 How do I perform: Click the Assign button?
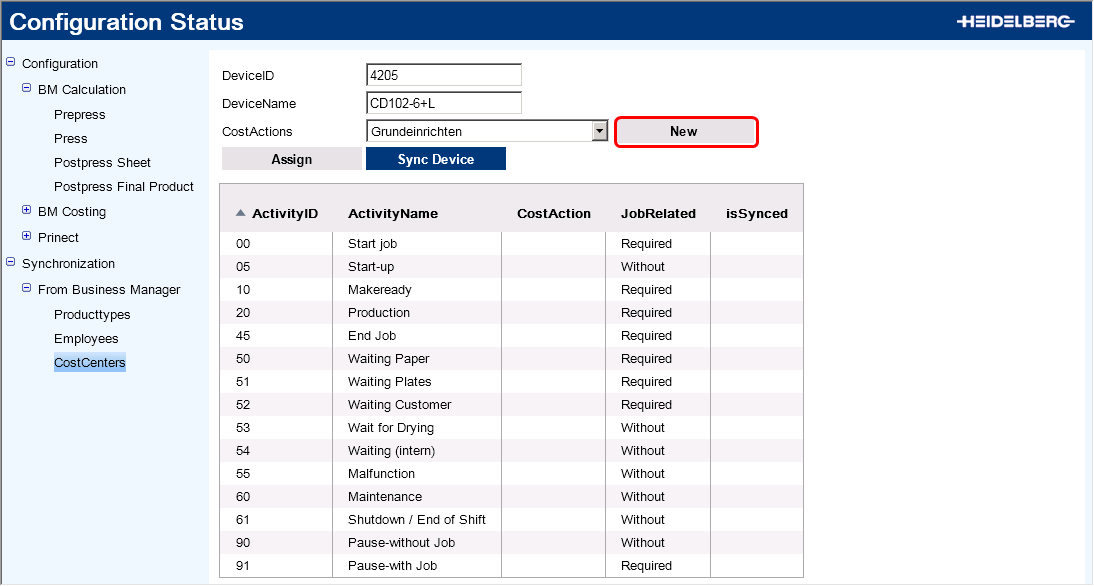tap(291, 159)
